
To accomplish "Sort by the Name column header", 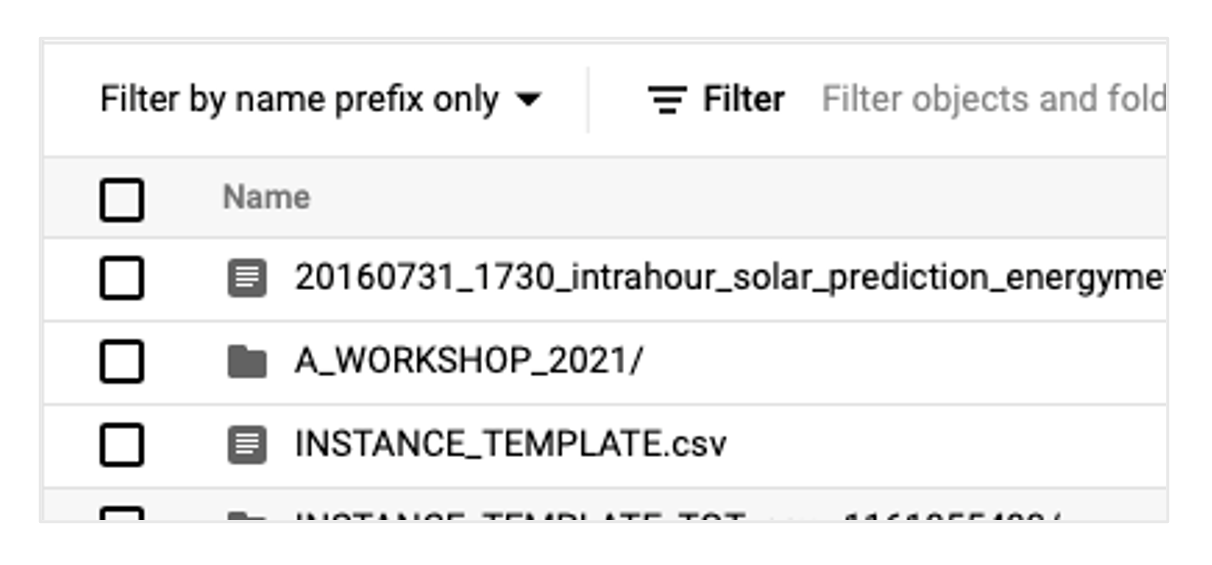I will [x=266, y=197].
